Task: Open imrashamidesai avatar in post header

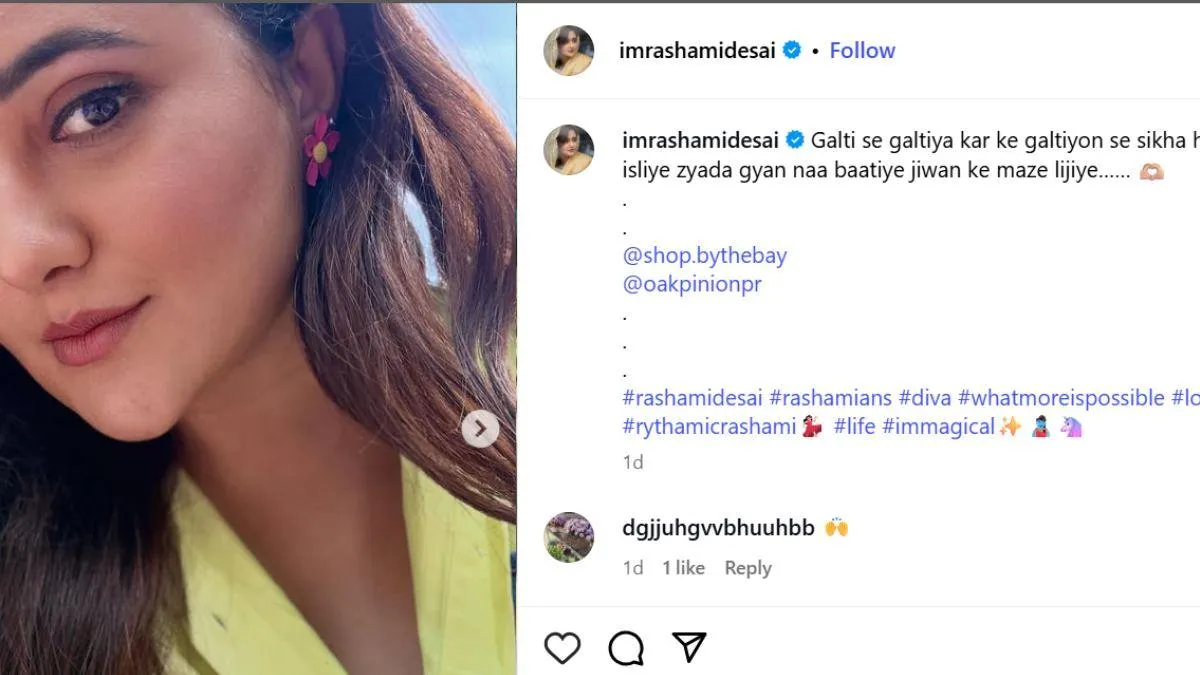Action: coord(568,50)
